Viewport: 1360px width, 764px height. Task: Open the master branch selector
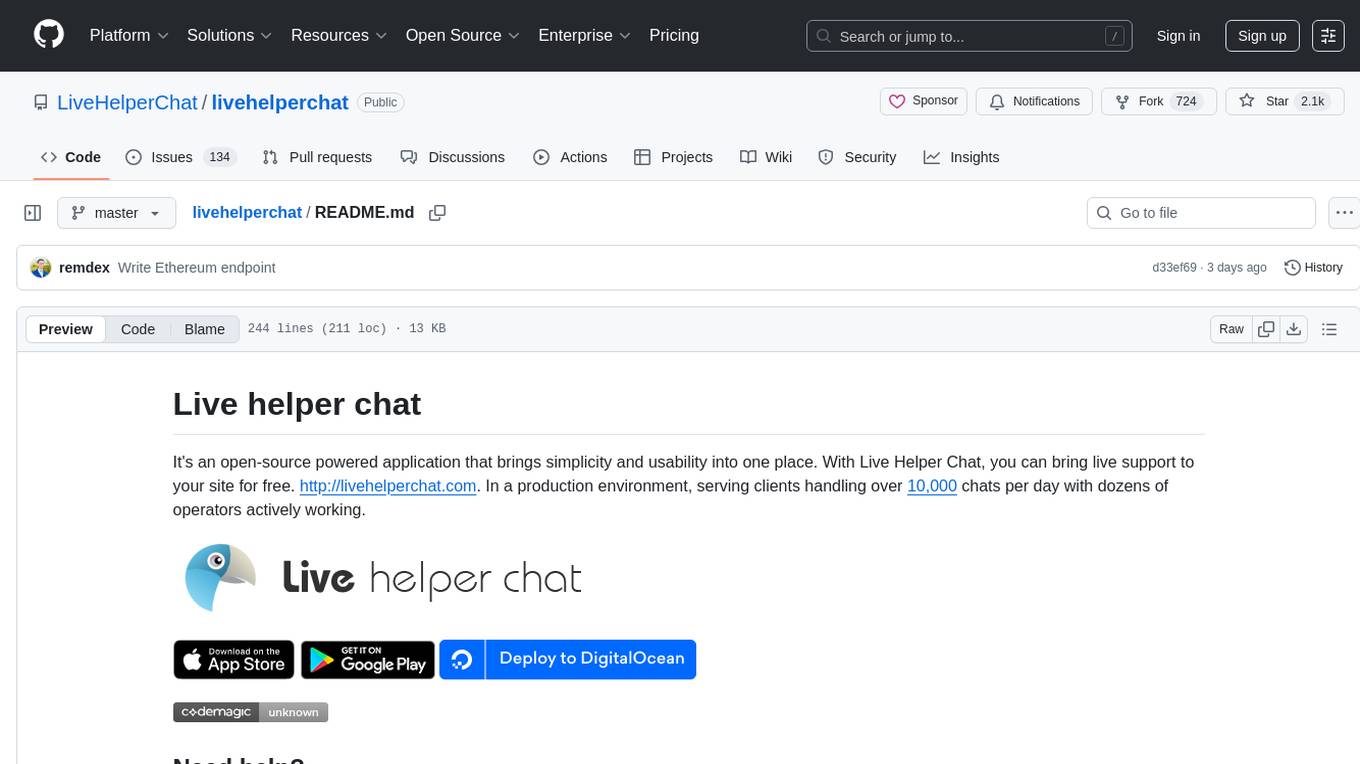tap(117, 213)
